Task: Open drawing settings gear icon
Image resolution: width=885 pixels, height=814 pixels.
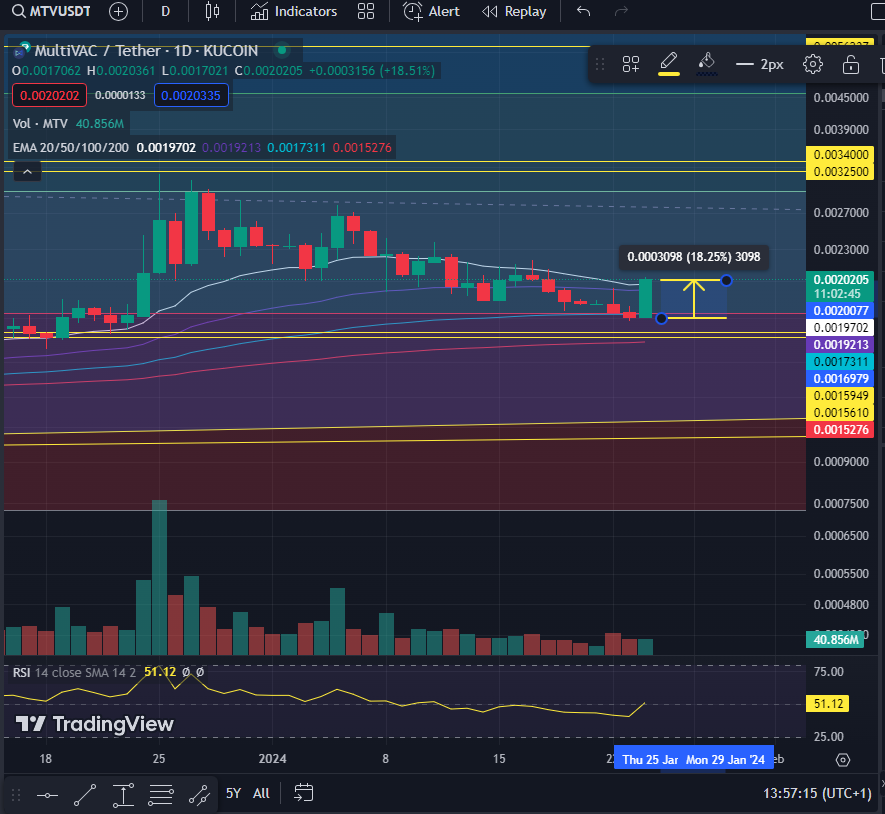Action: tap(813, 64)
